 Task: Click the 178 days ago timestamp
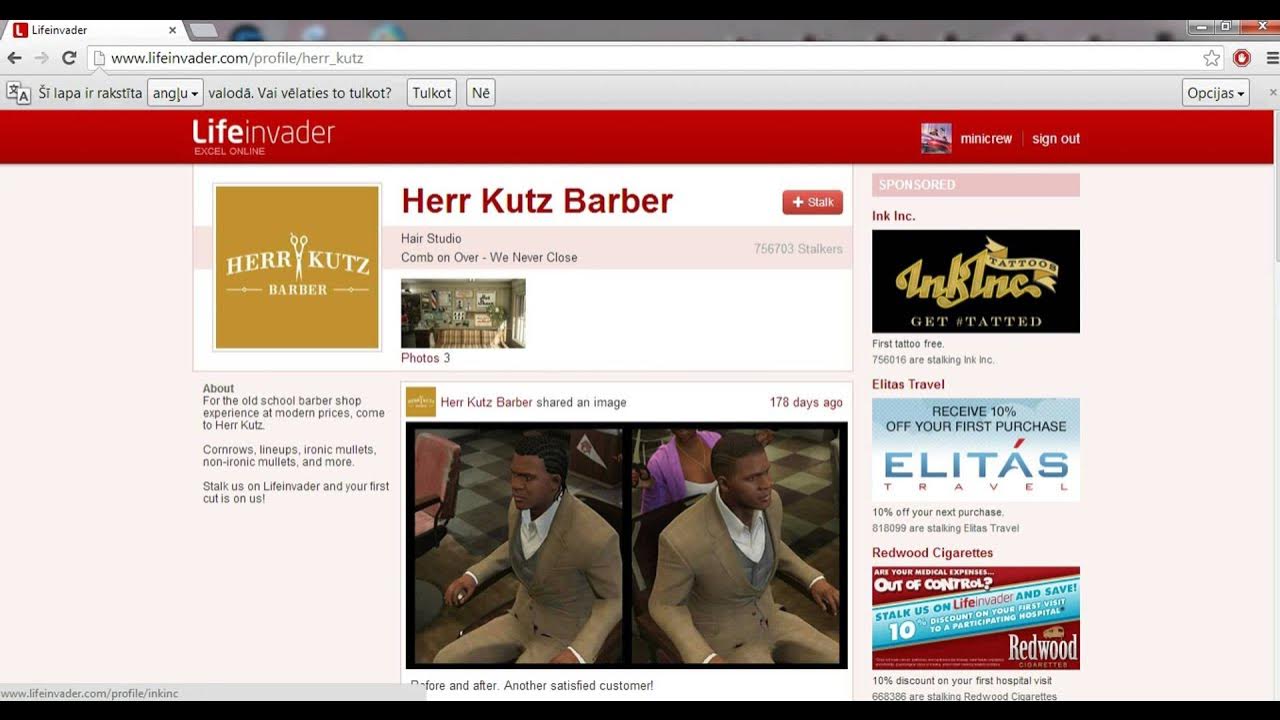(x=806, y=403)
